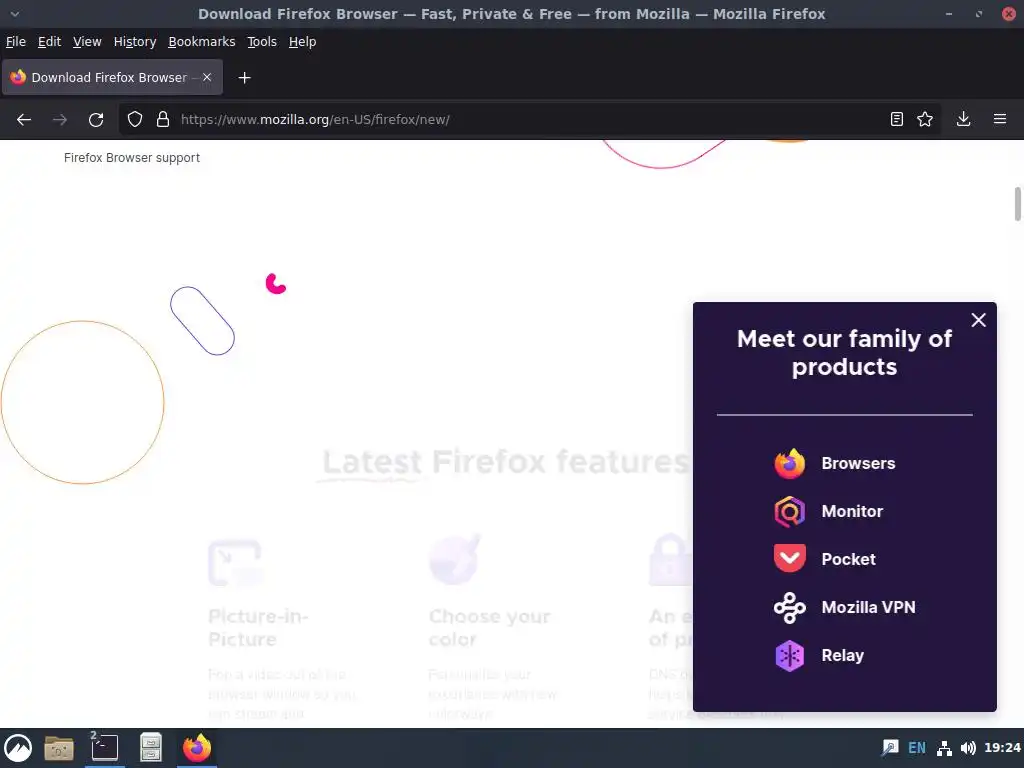The height and width of the screenshot is (768, 1024).
Task: Switch to Firefox in the taskbar
Action: pyautogui.click(x=197, y=748)
